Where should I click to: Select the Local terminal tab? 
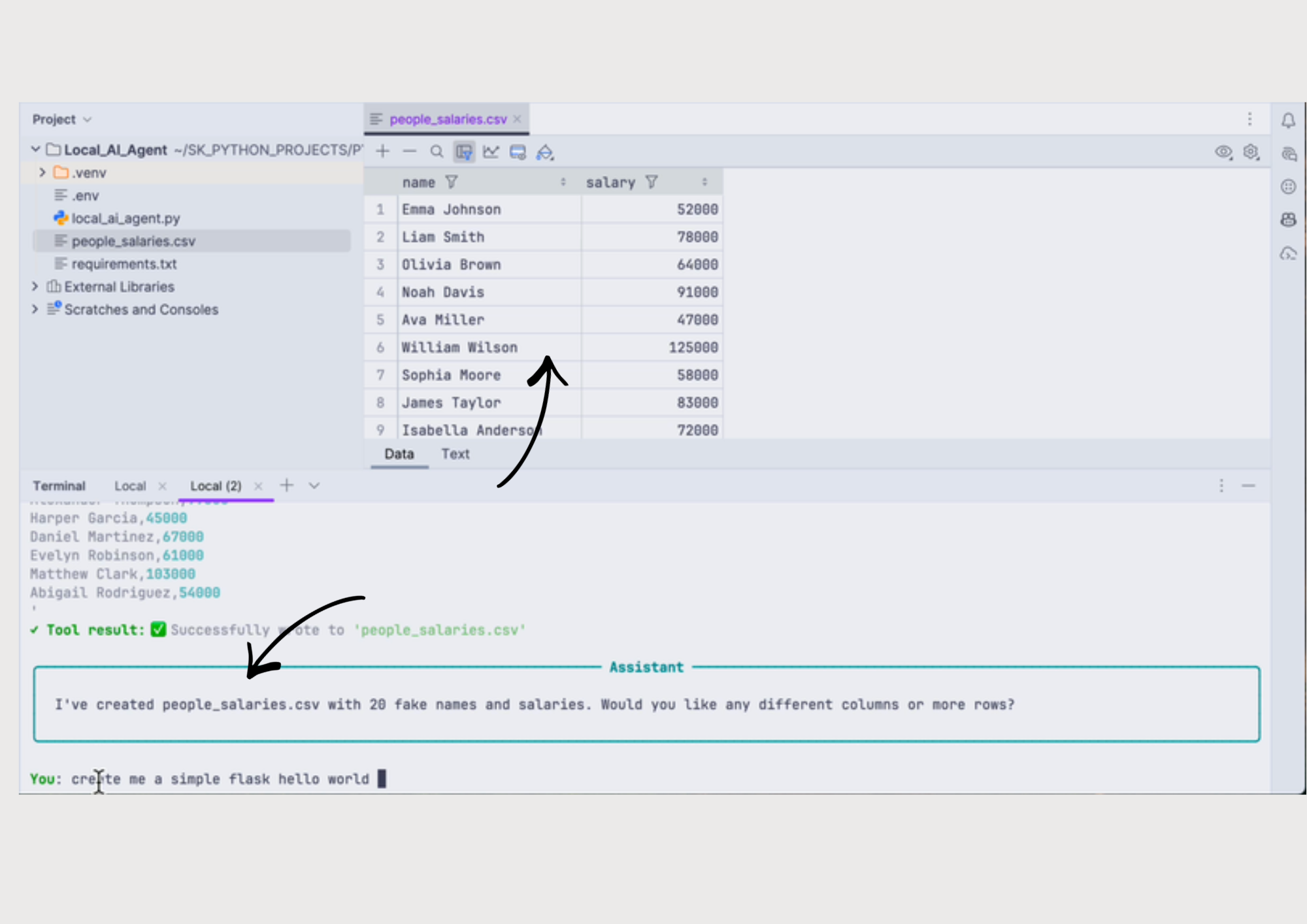pos(130,486)
